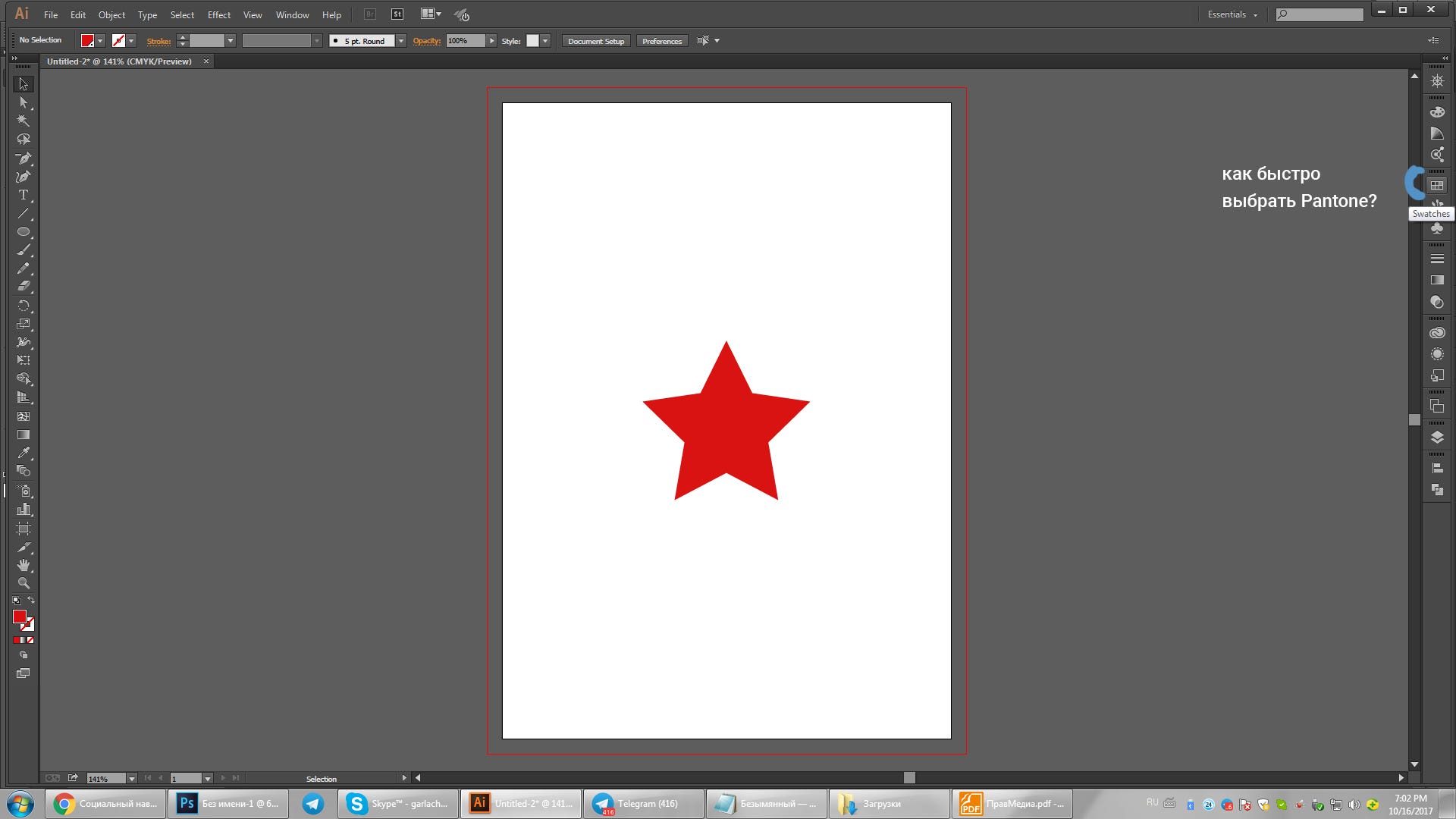Open the Layers panel icon
This screenshot has width=1456, height=819.
(x=1437, y=438)
